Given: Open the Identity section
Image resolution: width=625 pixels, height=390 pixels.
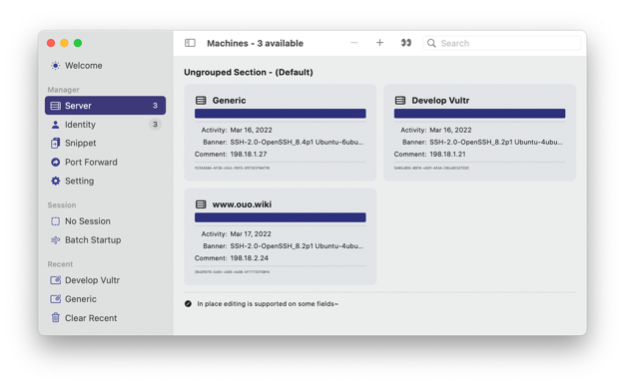Looking at the screenshot, I should click(105, 124).
